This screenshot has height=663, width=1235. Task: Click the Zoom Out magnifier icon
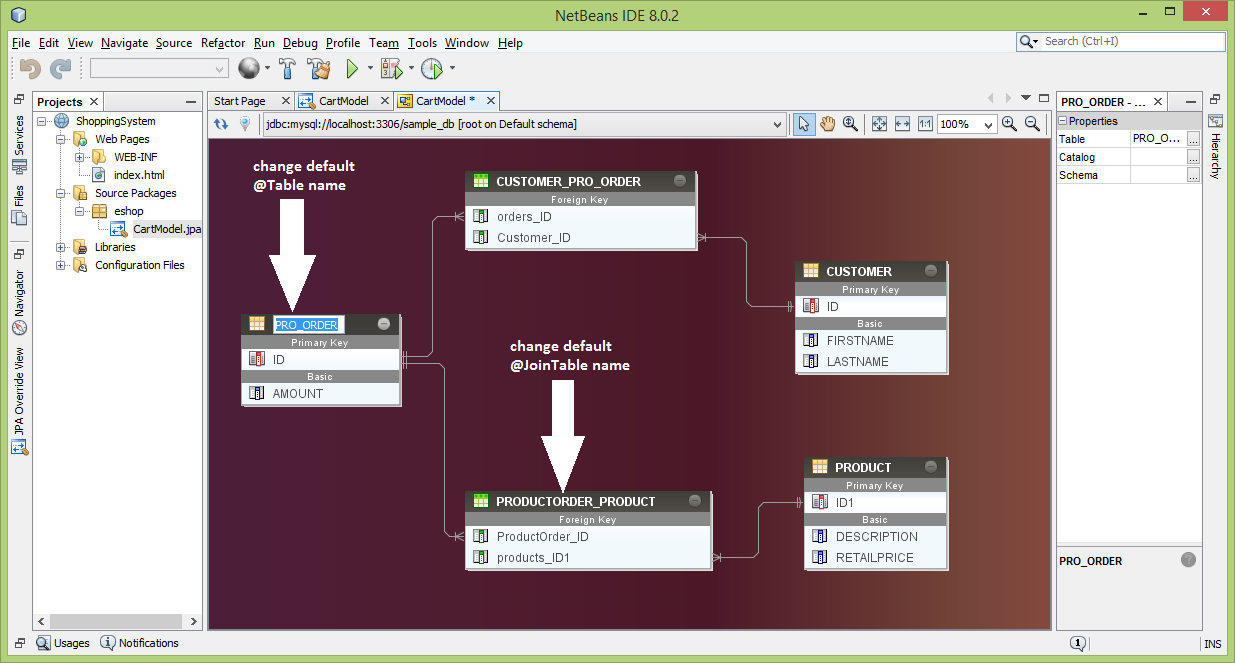pos(1033,124)
